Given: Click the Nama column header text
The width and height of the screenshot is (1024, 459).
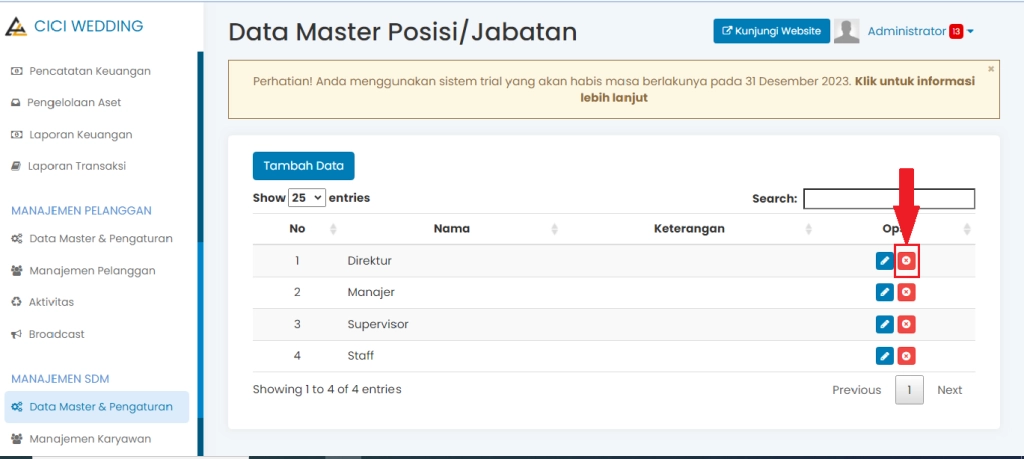Looking at the screenshot, I should pyautogui.click(x=452, y=229).
